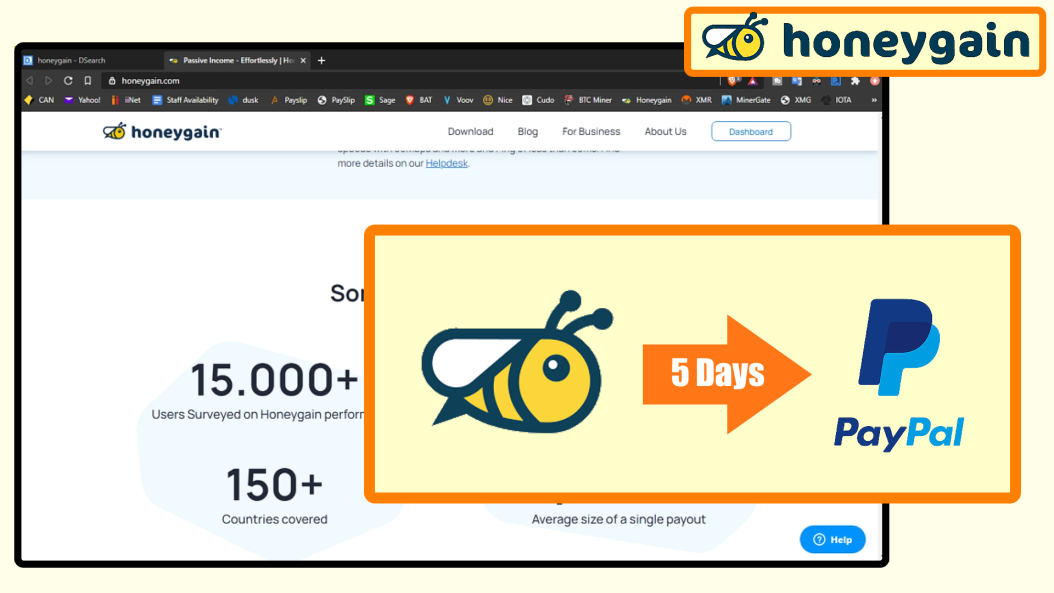Open the Google Translate extension icon
The height and width of the screenshot is (593, 1054).
click(x=796, y=81)
